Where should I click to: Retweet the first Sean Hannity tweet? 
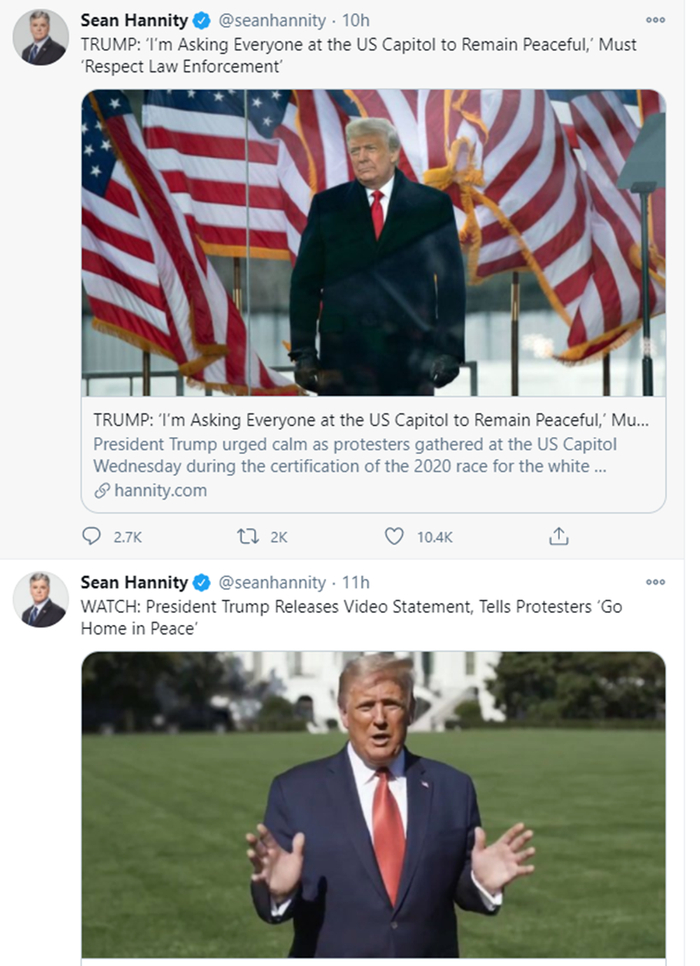tap(247, 537)
